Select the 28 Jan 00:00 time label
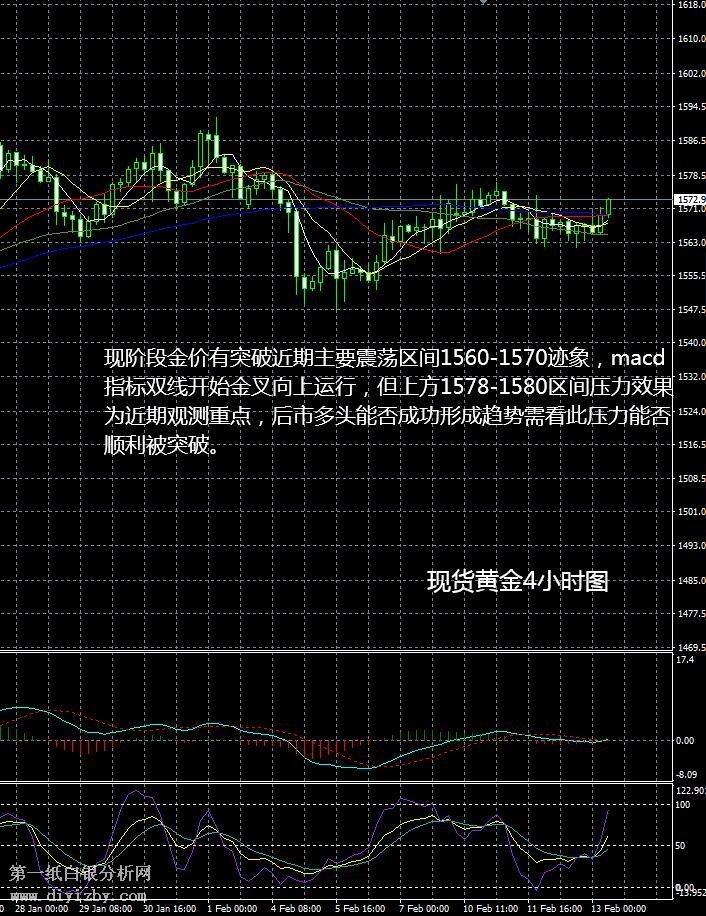The width and height of the screenshot is (706, 916). point(41,909)
